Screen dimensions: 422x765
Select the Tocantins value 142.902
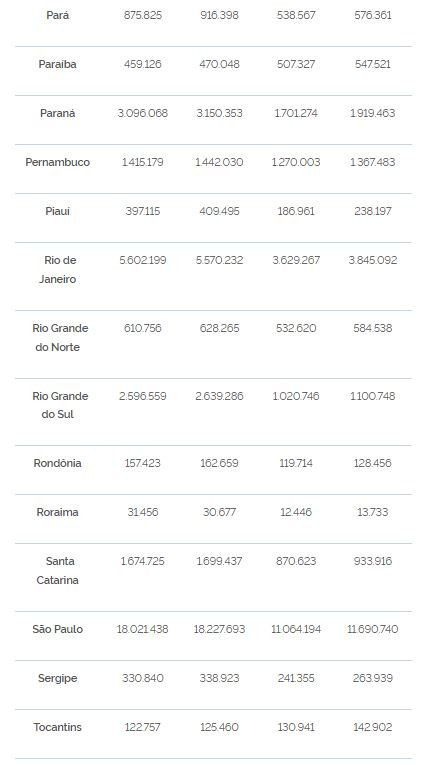tap(373, 727)
